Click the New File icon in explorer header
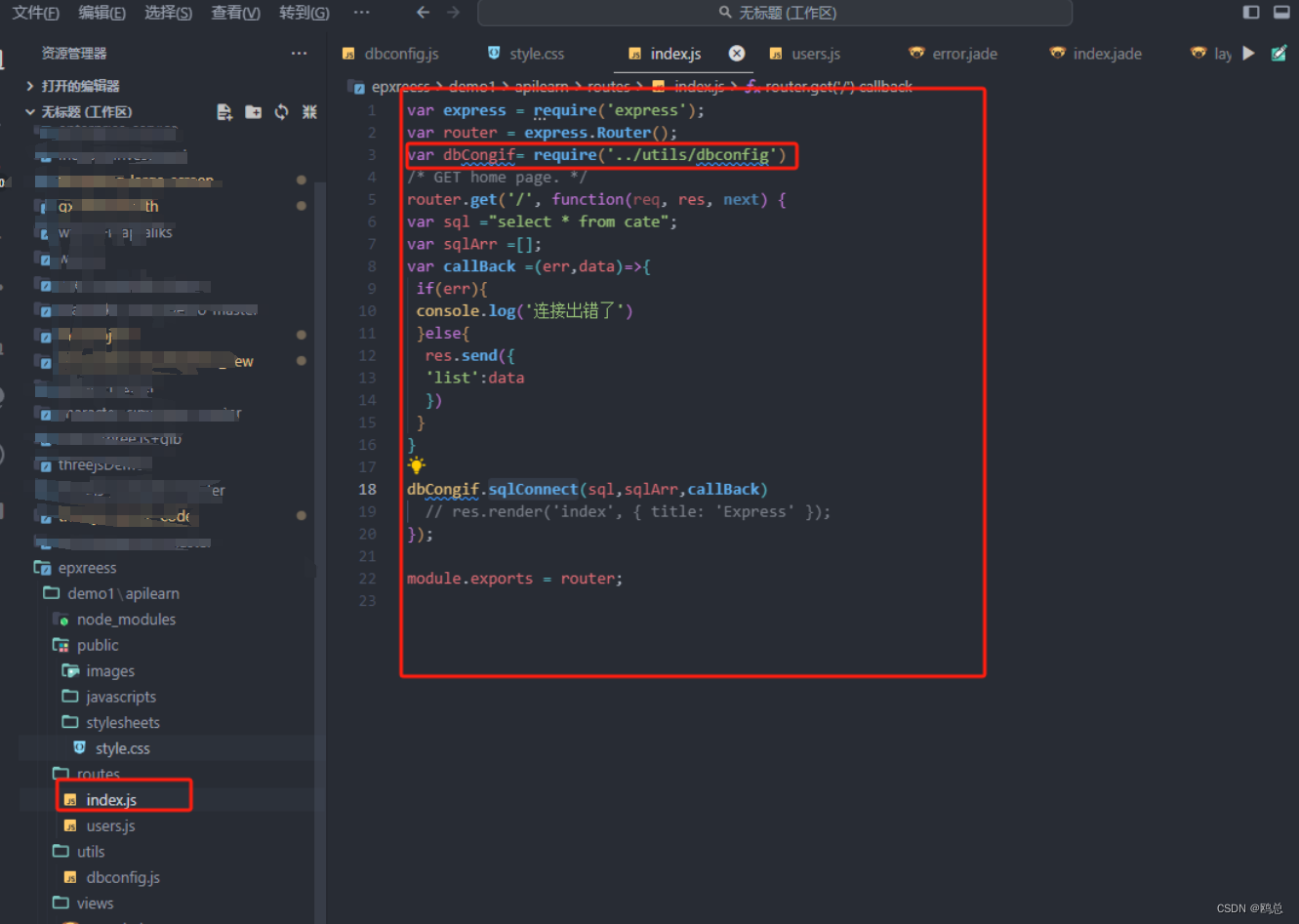This screenshot has height=924, width=1299. tap(224, 112)
